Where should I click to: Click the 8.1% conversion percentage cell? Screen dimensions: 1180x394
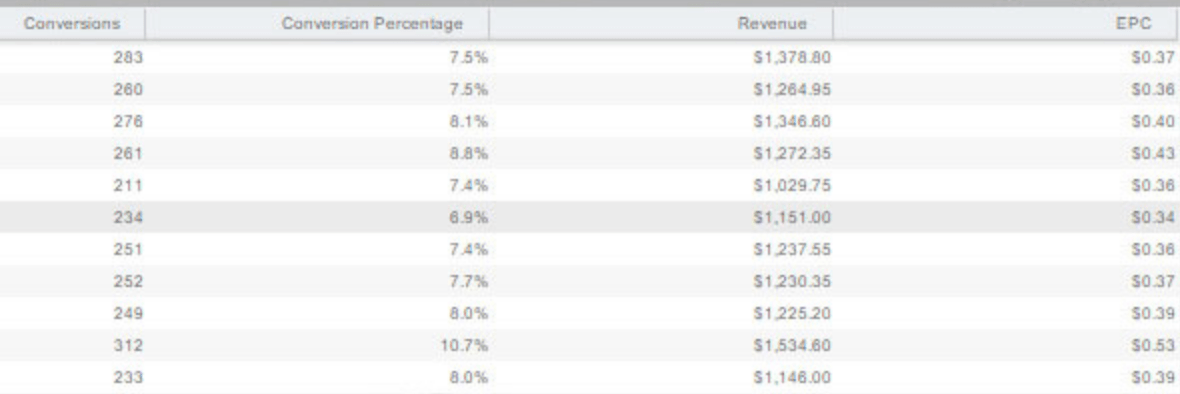[317, 121]
